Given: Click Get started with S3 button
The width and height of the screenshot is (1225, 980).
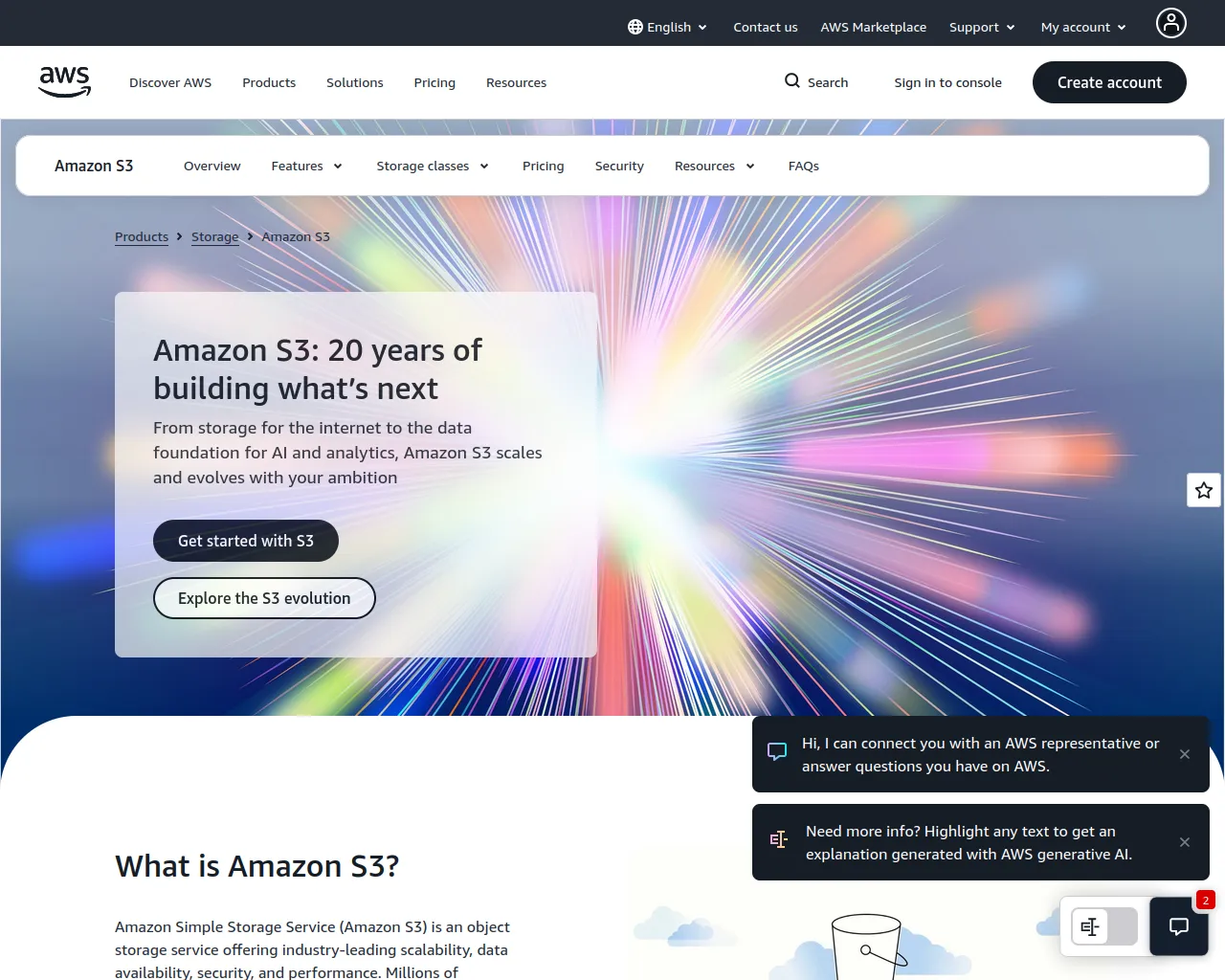Looking at the screenshot, I should coord(246,541).
